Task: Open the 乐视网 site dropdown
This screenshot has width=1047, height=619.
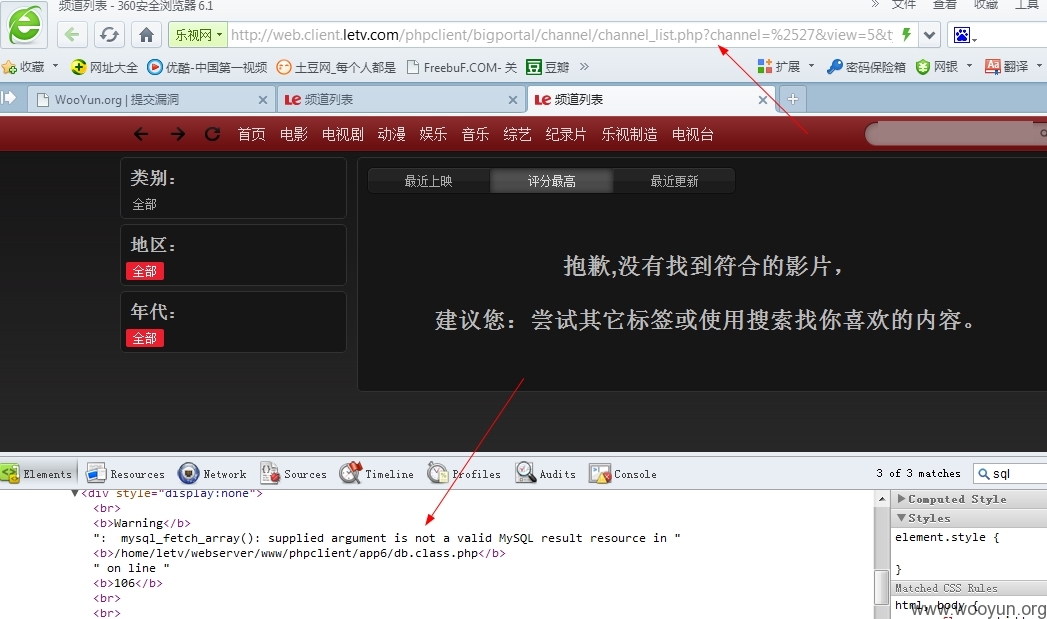Action: (x=198, y=35)
